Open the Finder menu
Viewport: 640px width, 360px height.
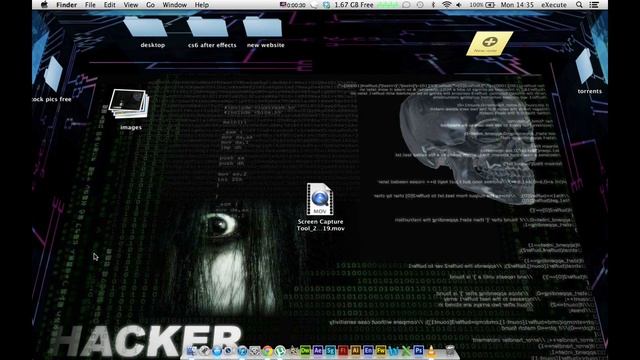[x=67, y=5]
